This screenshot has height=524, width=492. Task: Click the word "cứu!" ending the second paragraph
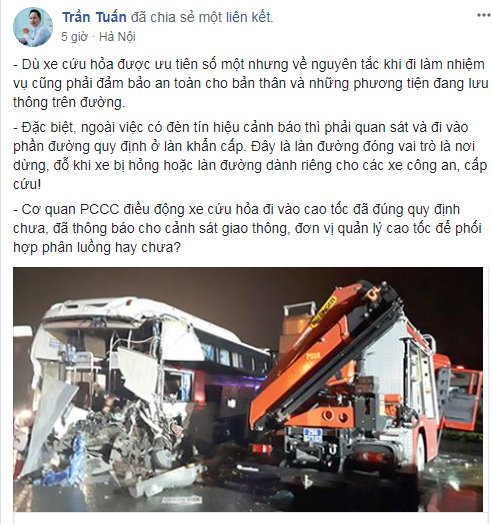point(27,184)
